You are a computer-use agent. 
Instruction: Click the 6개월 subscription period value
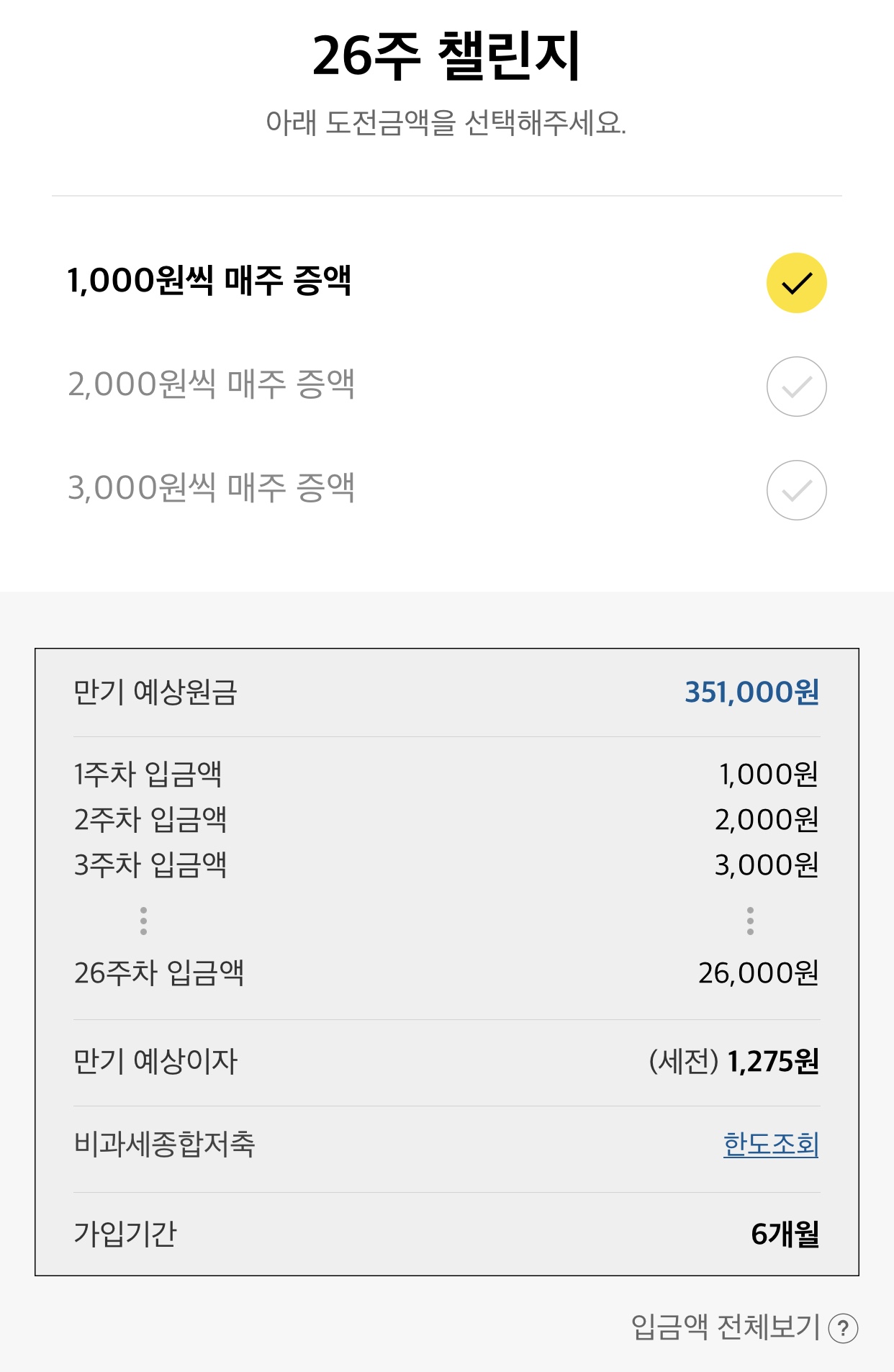785,1235
